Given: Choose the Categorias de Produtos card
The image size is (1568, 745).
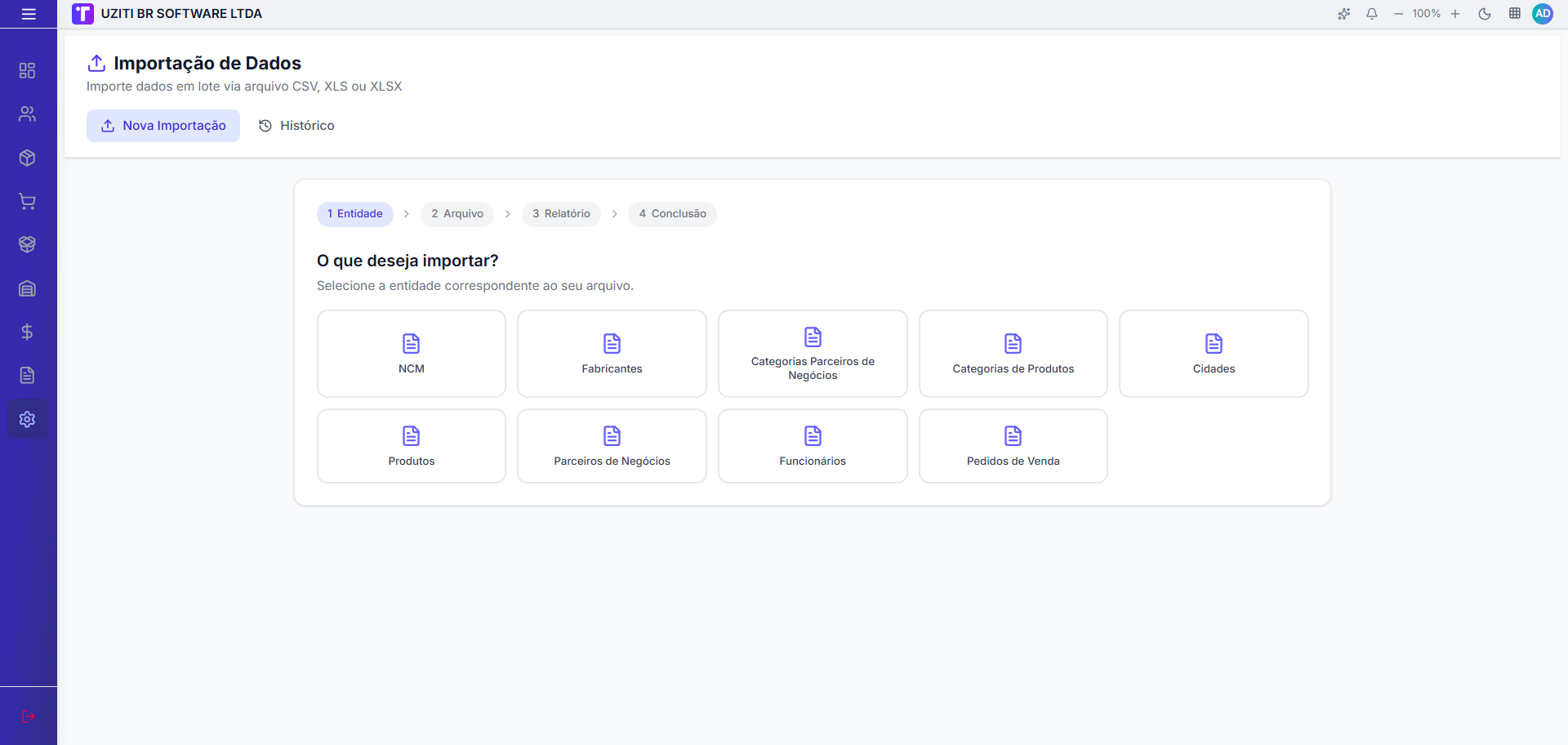Looking at the screenshot, I should (1013, 354).
